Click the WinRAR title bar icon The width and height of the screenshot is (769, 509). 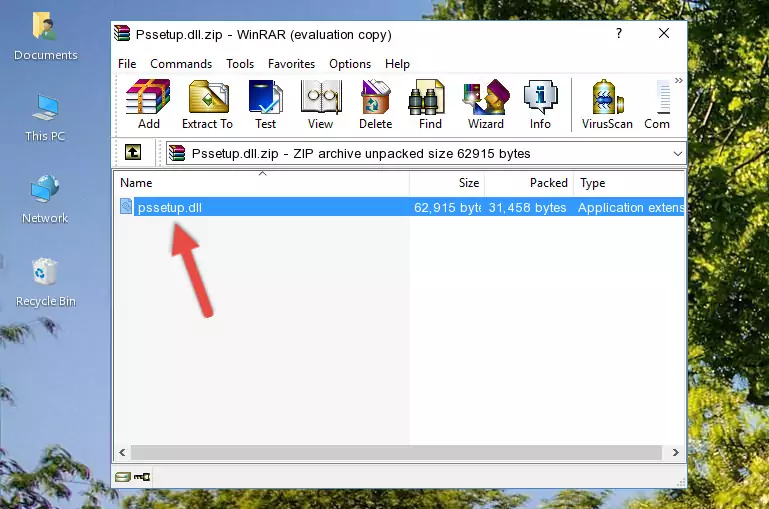click(x=122, y=34)
